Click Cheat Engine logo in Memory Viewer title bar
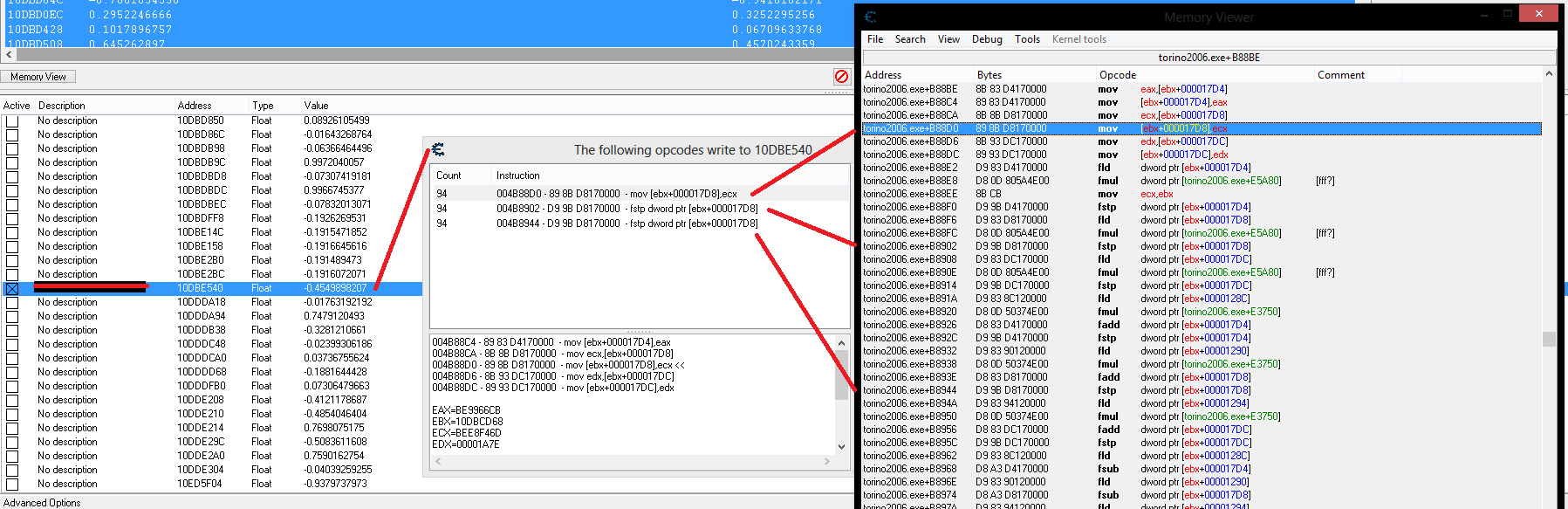The image size is (1568, 509). (x=870, y=17)
